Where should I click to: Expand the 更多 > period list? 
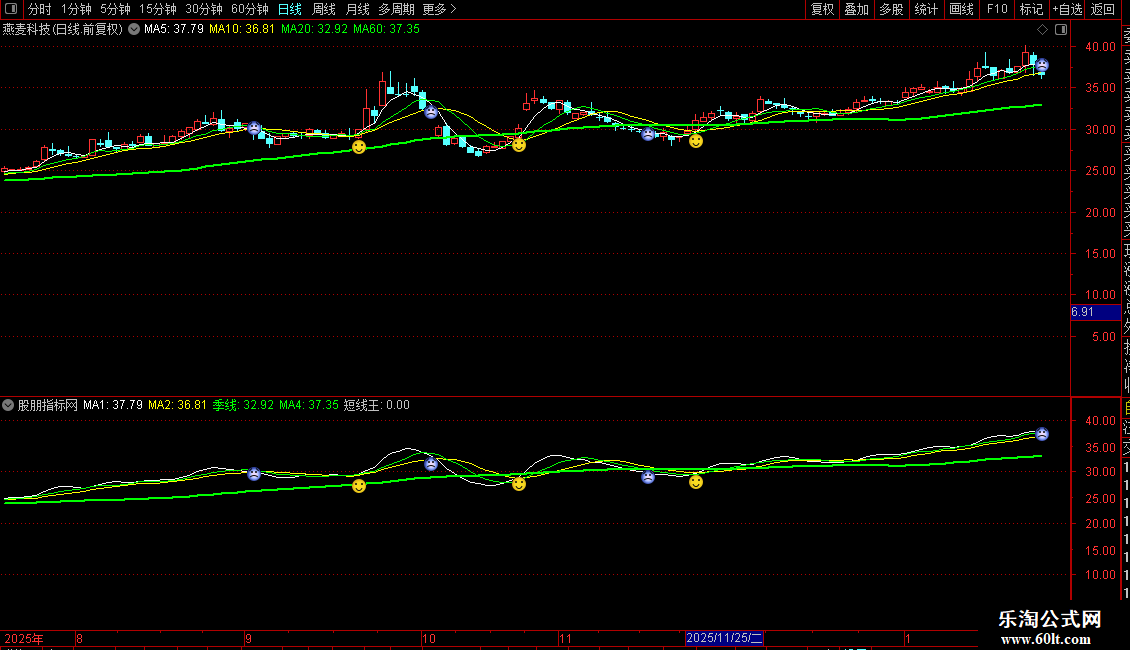(439, 9)
